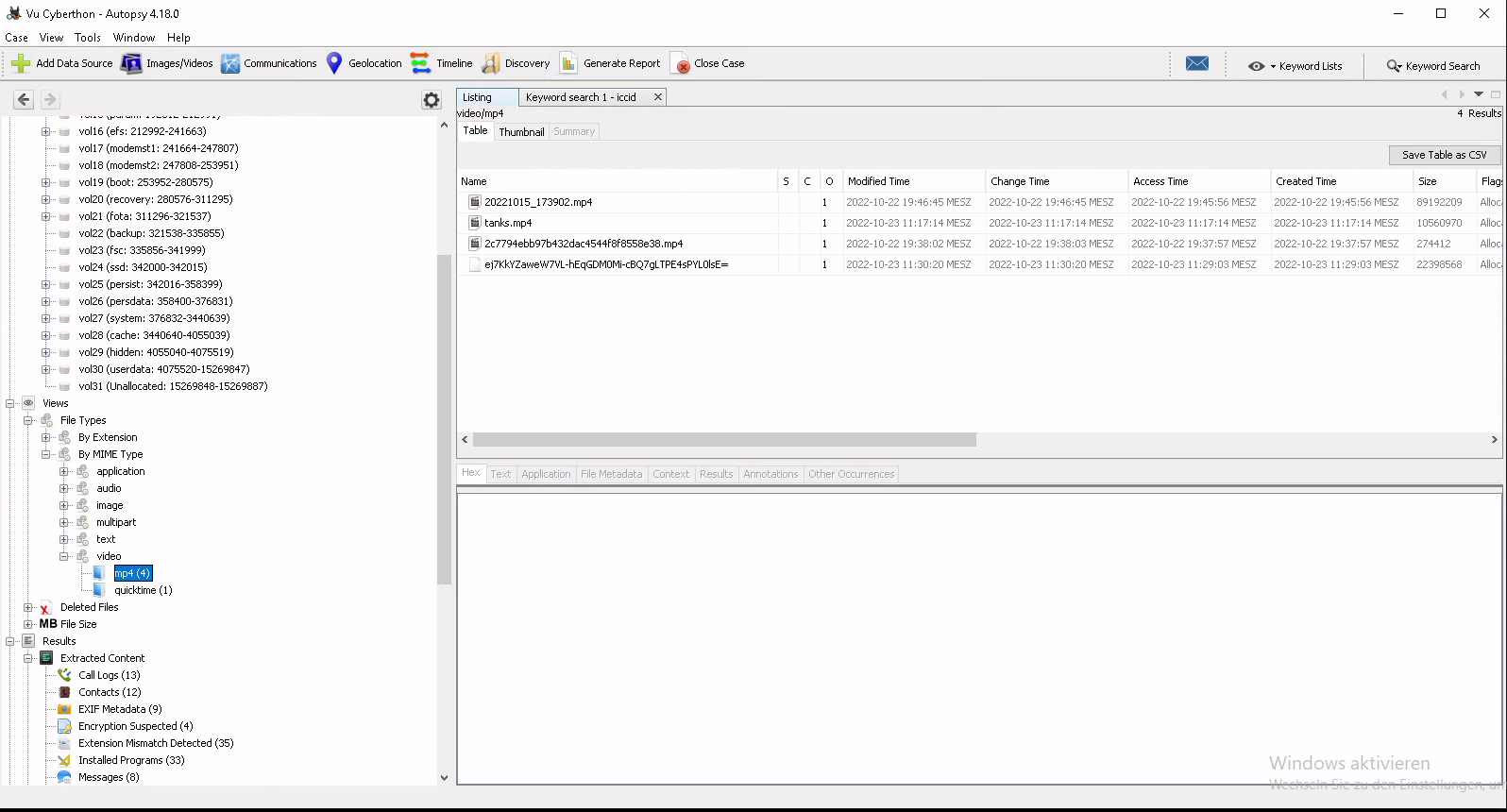The image size is (1507, 812).
Task: Click the Generate Report icon
Action: (568, 63)
